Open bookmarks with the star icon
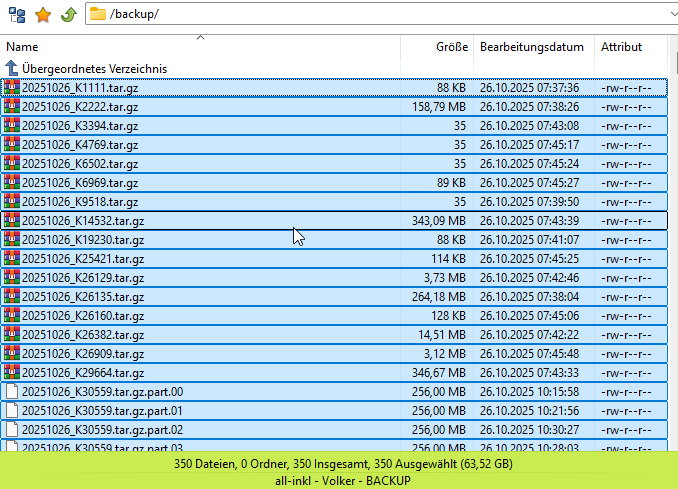Screen dimensions: 678x489 [42, 14]
